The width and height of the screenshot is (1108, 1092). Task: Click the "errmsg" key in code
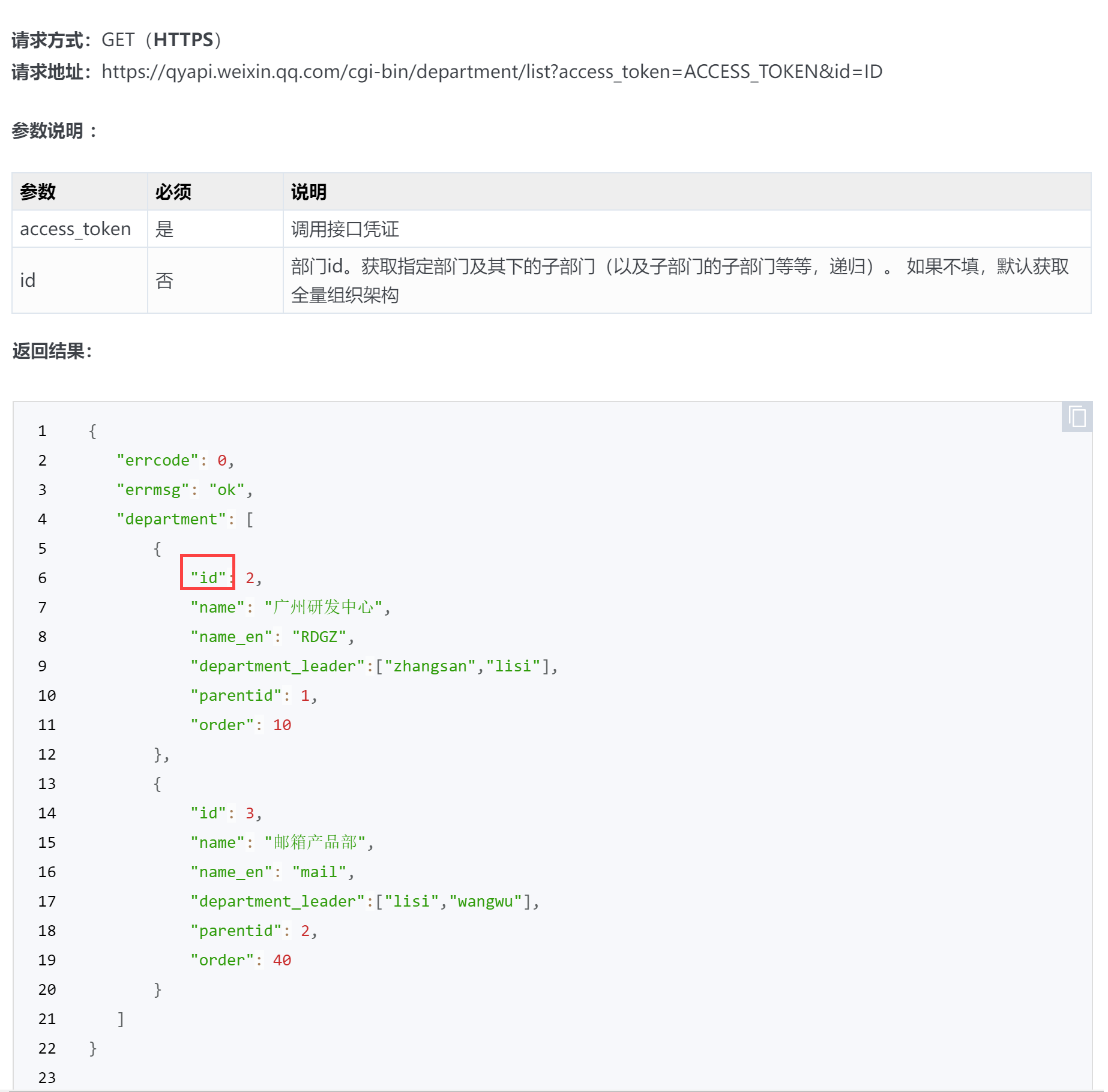(x=152, y=490)
